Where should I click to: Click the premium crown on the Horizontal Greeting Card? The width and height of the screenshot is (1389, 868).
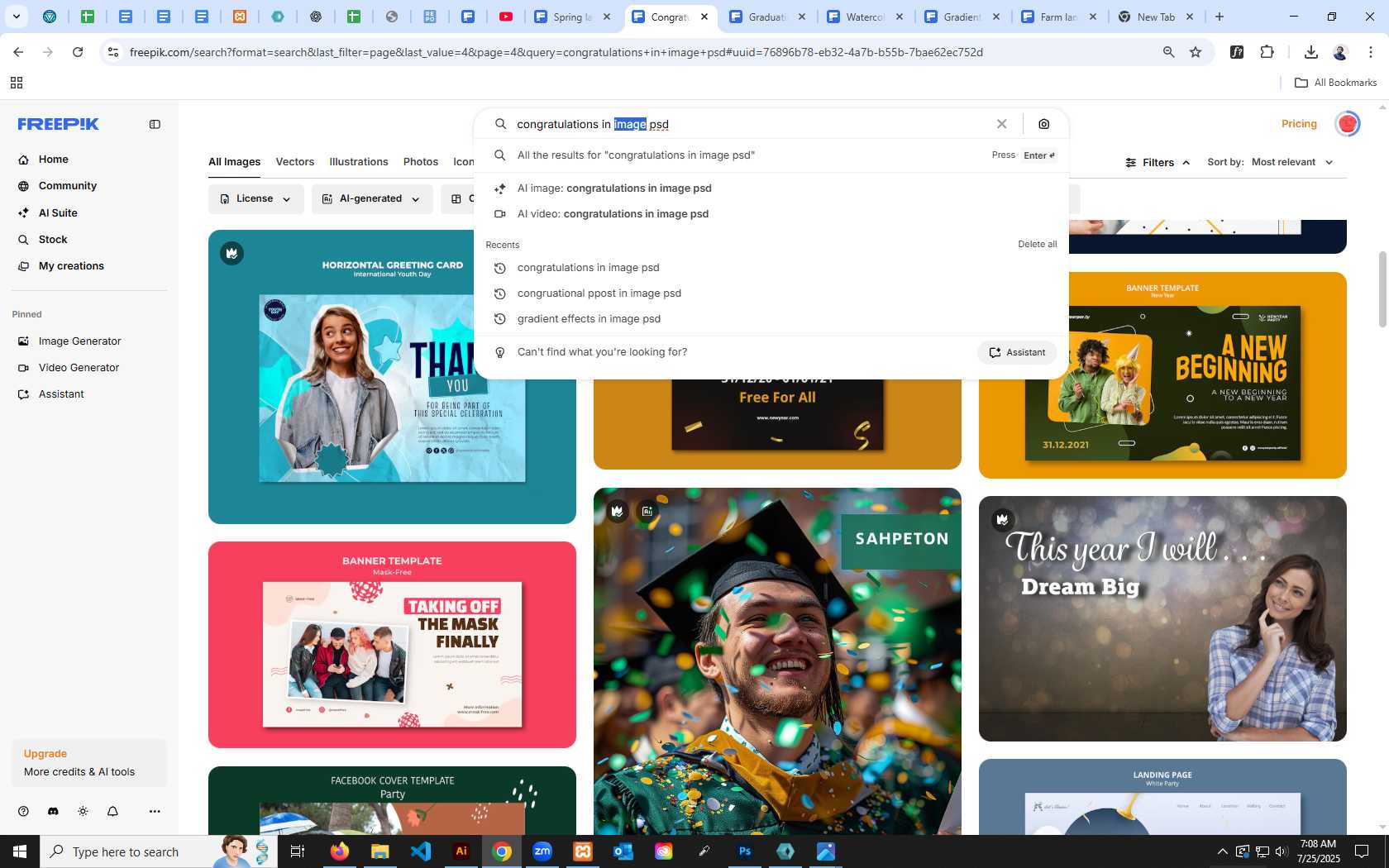click(232, 253)
